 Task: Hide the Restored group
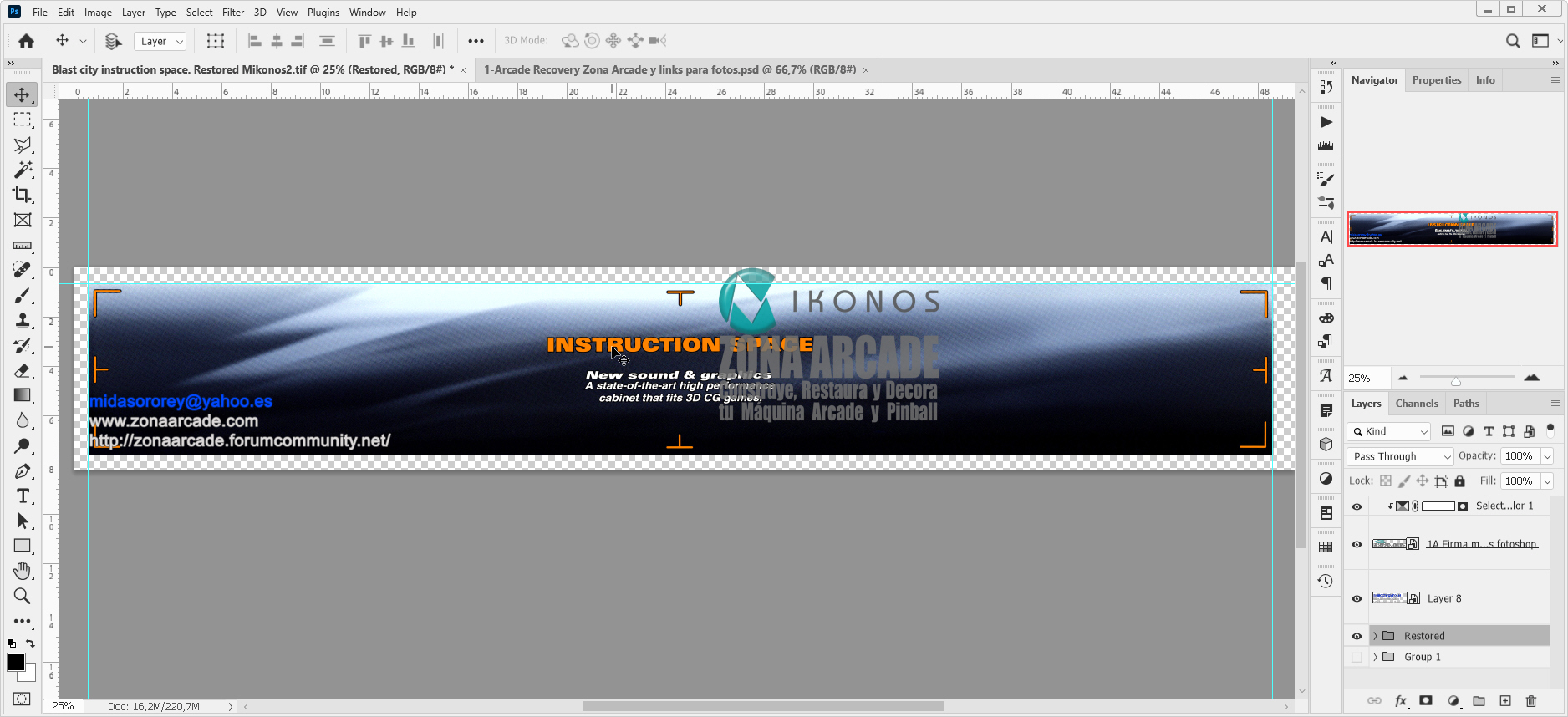click(x=1357, y=636)
